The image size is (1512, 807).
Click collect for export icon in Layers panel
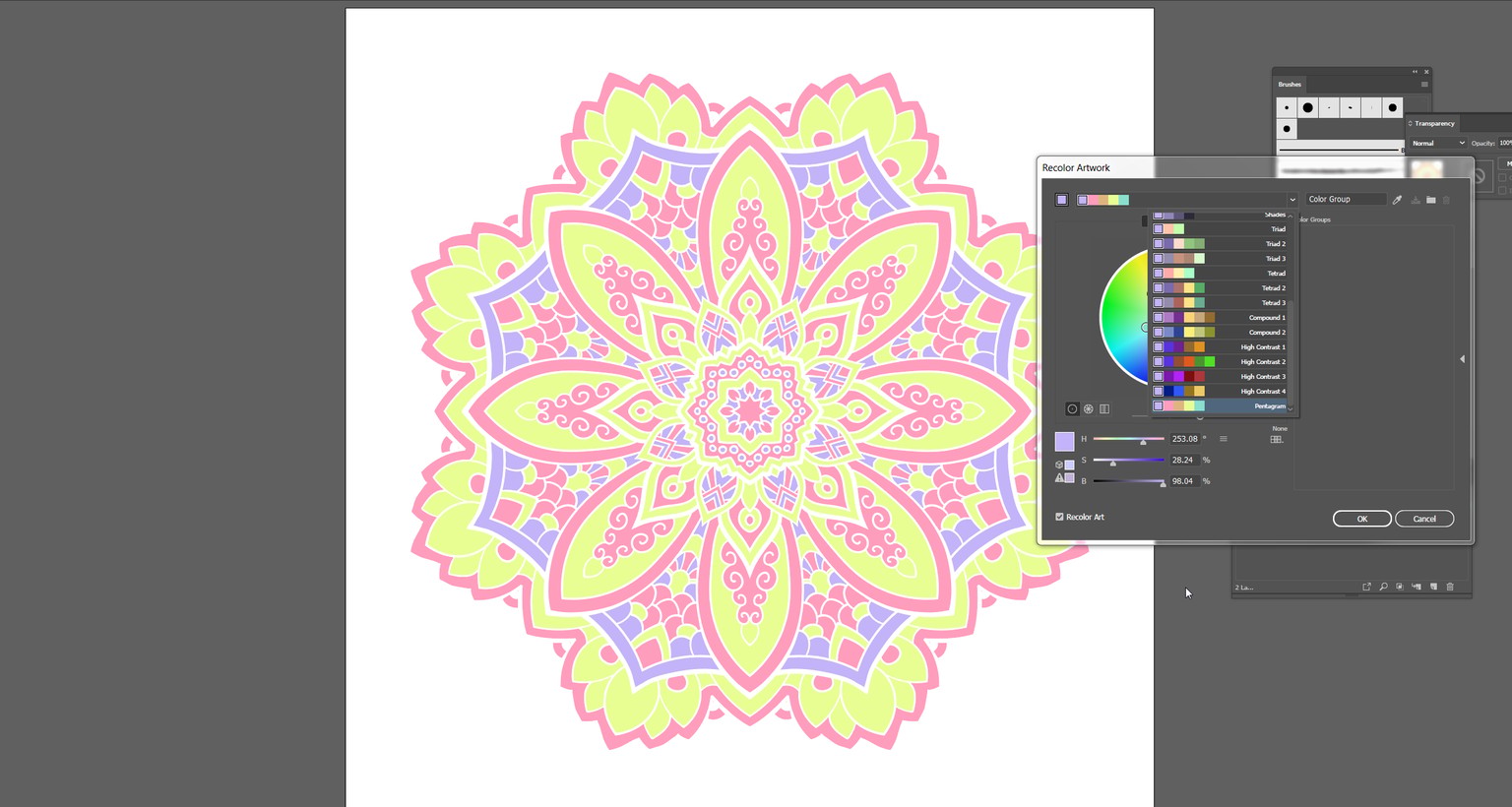(x=1366, y=587)
